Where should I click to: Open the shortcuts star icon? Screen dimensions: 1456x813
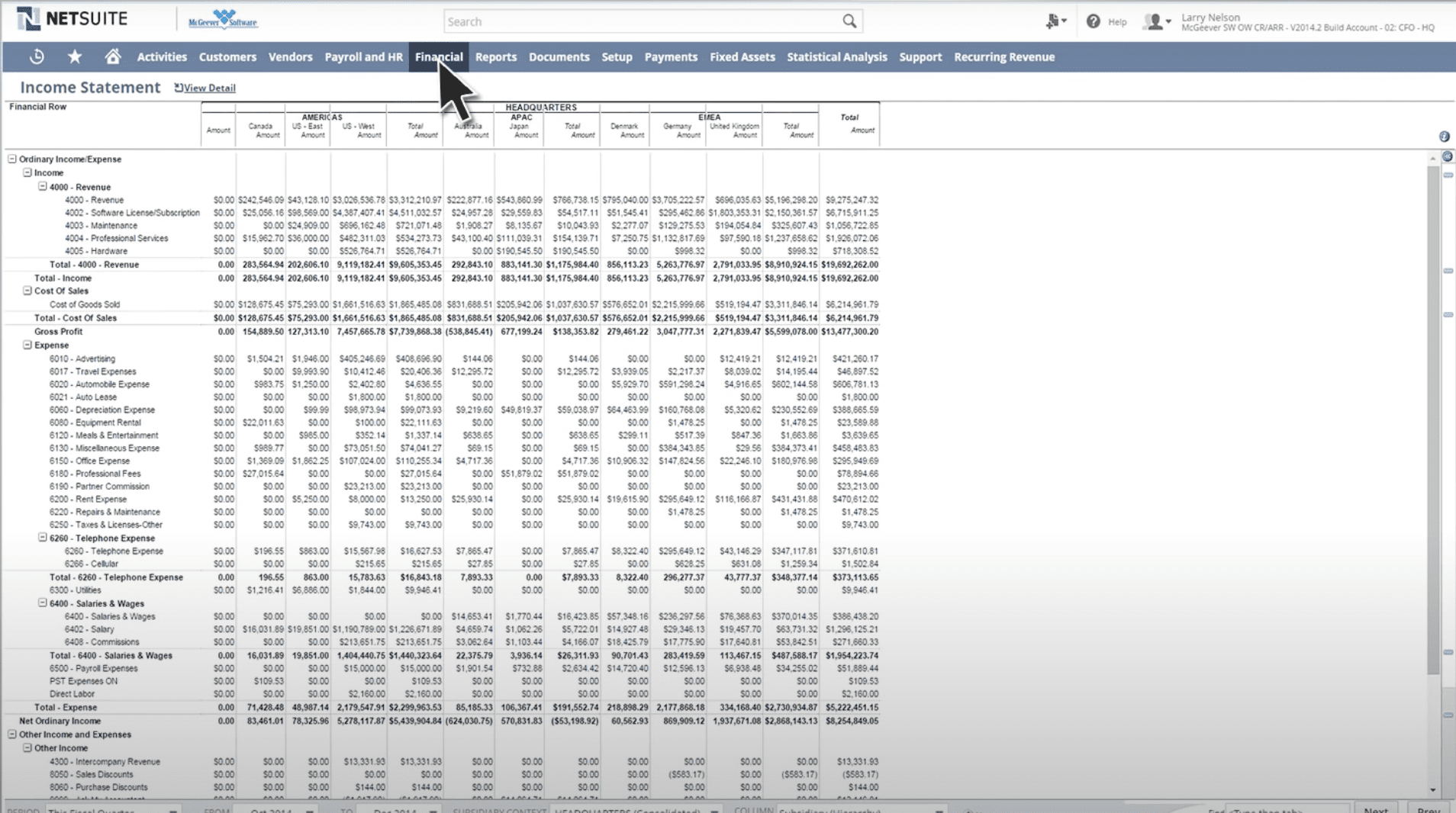pos(74,56)
